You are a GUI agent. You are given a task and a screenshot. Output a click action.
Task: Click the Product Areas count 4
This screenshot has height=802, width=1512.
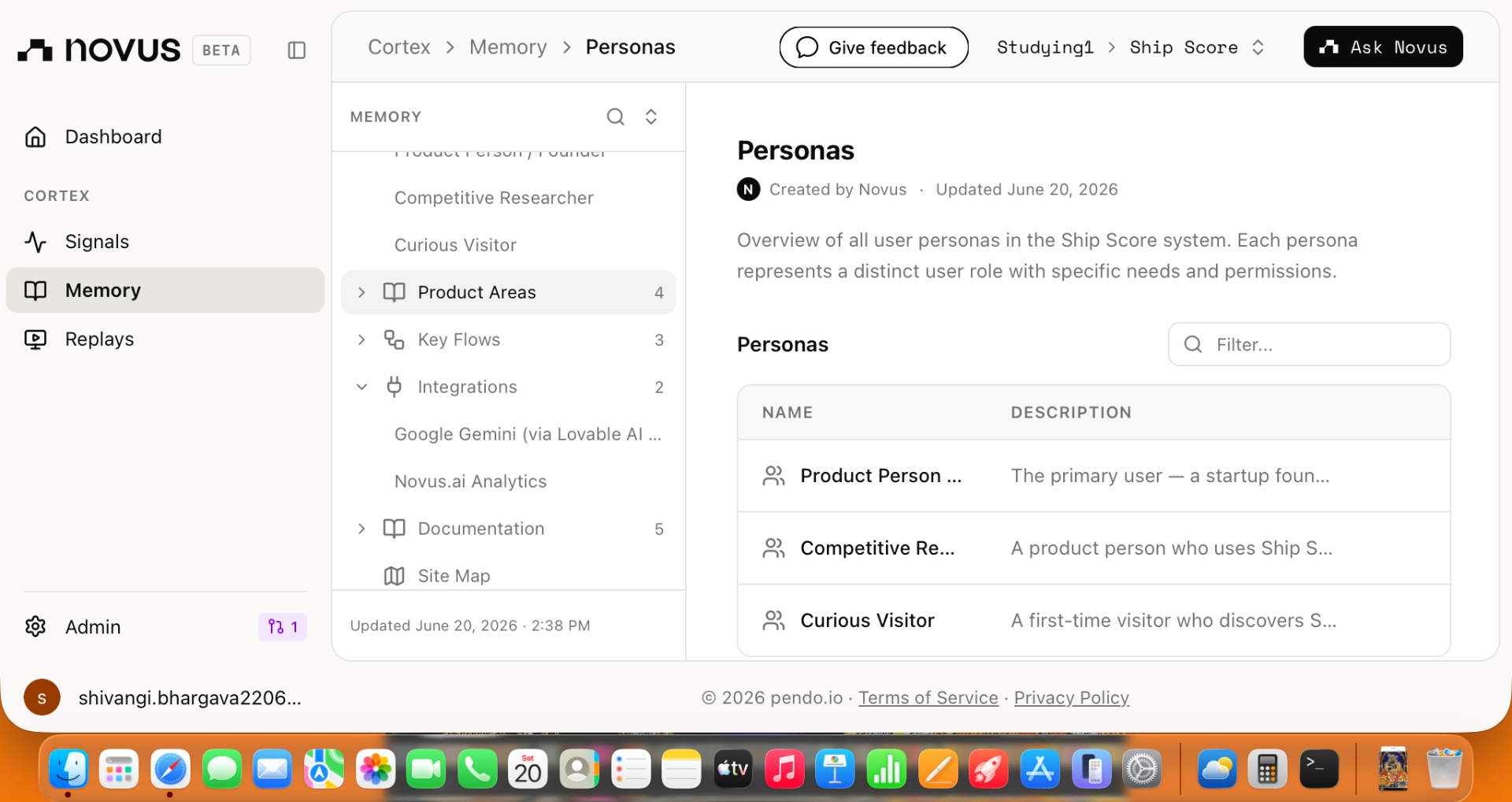click(659, 292)
